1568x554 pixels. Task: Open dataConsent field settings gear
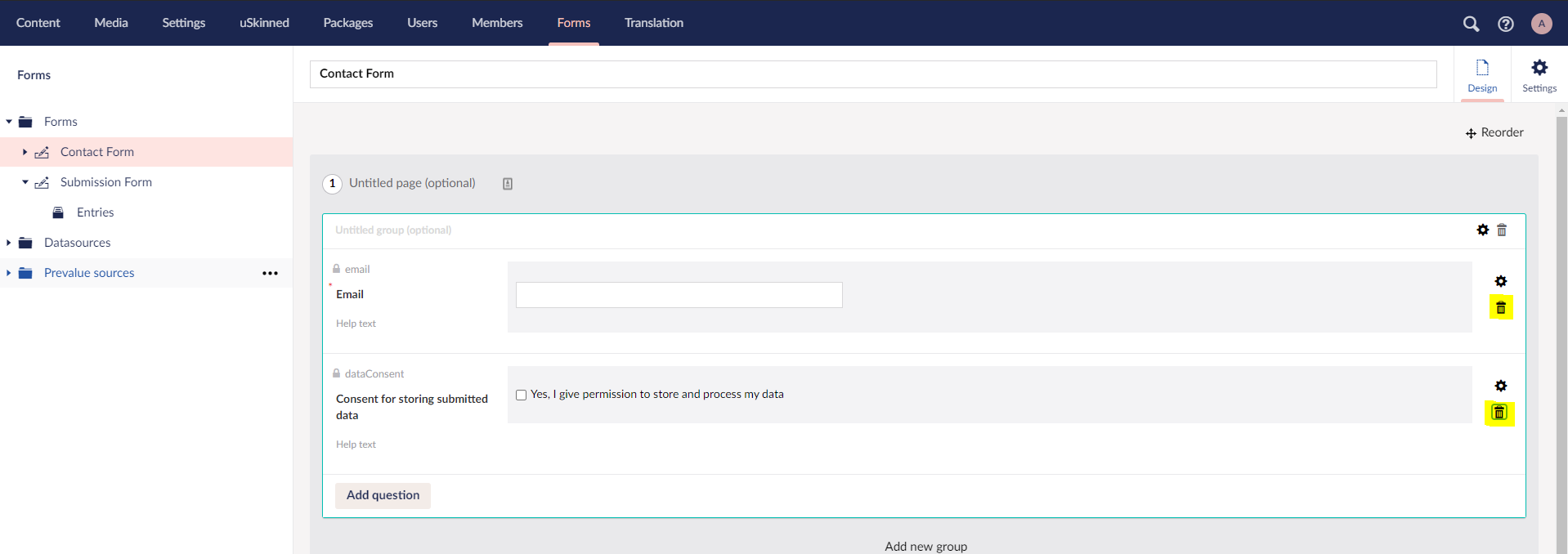click(x=1501, y=386)
